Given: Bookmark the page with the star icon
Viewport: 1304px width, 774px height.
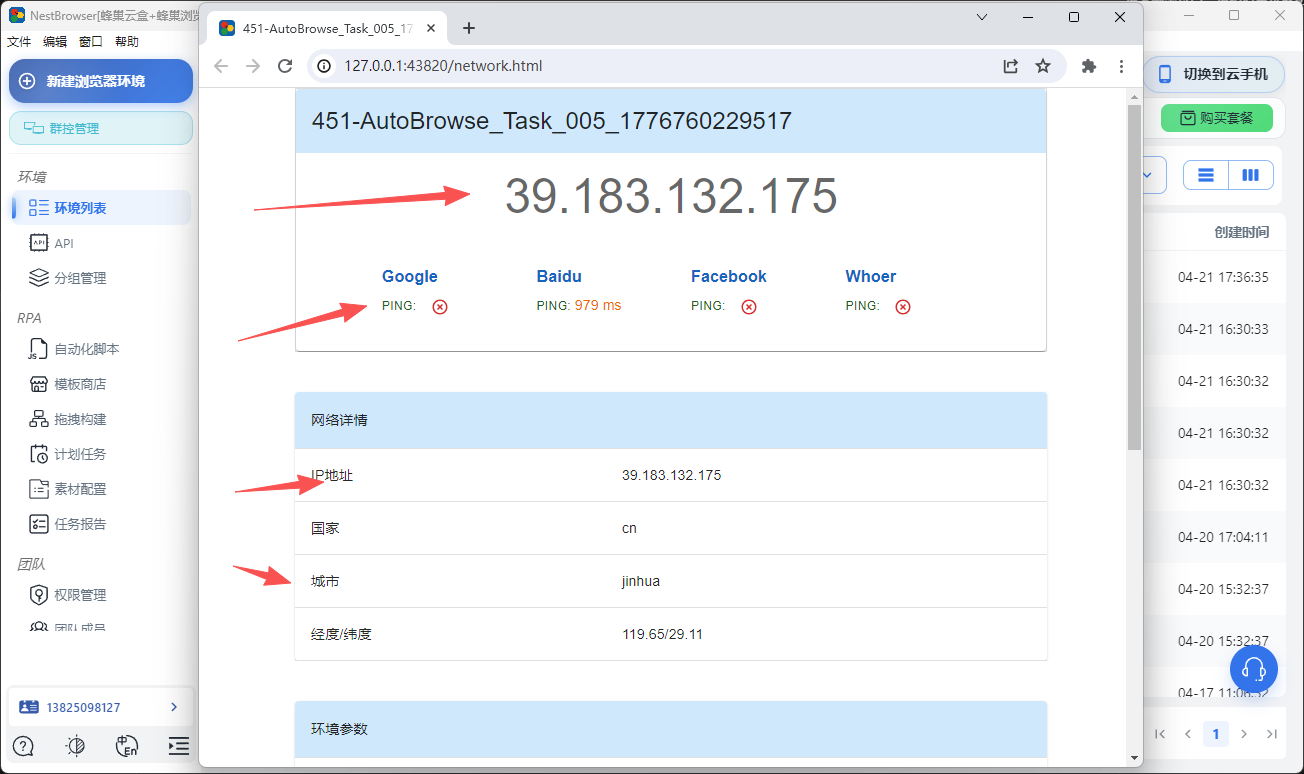Looking at the screenshot, I should coord(1043,66).
